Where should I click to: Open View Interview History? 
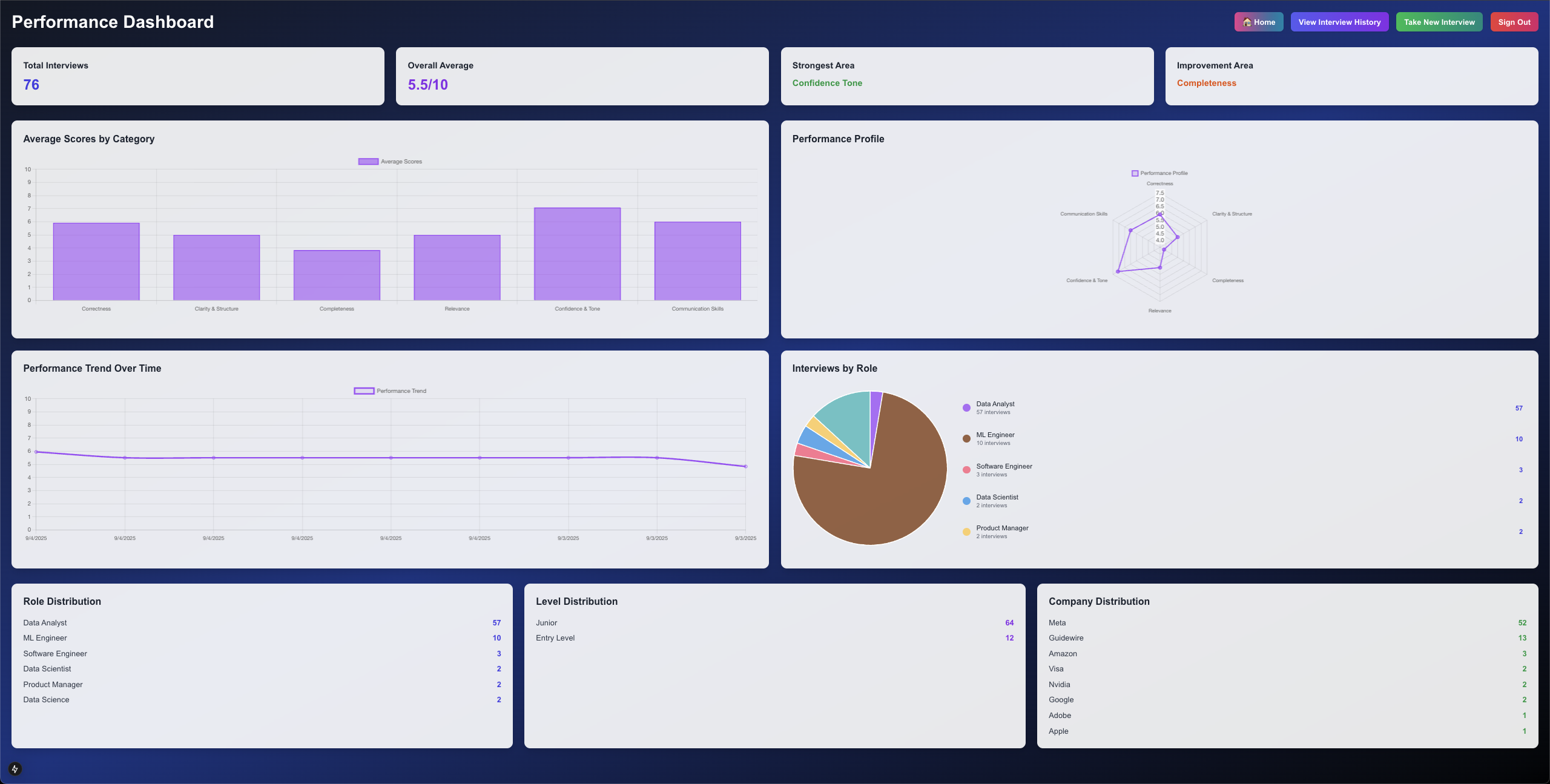coord(1339,22)
